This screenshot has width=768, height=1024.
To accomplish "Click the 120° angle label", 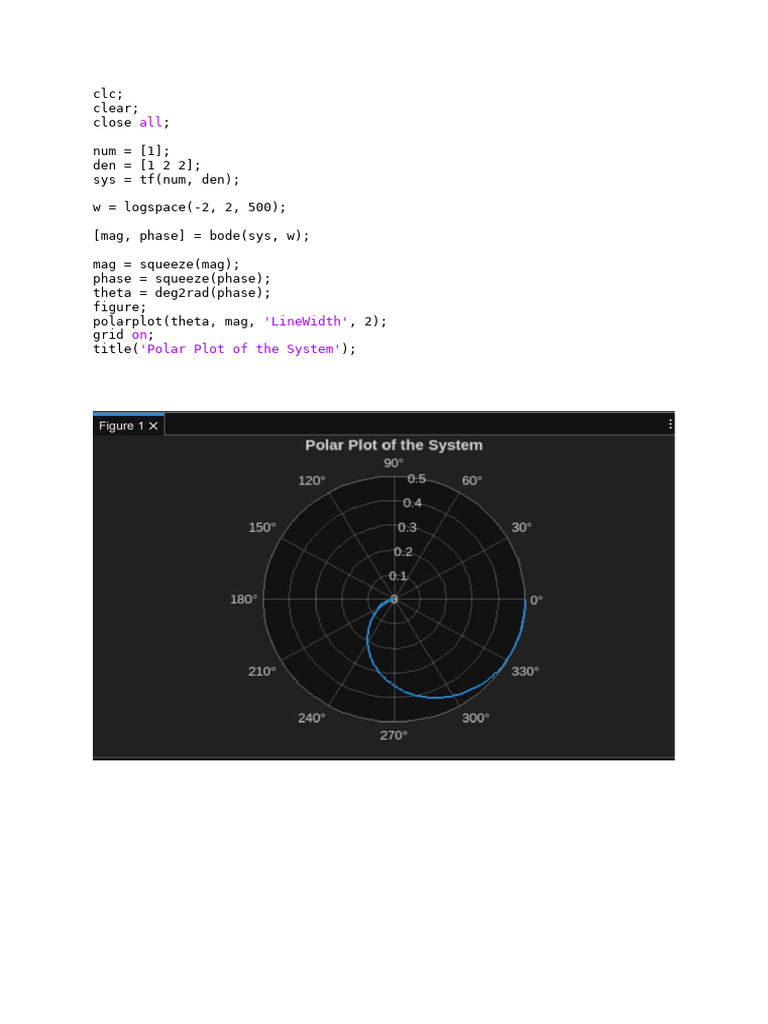I will pyautogui.click(x=312, y=481).
